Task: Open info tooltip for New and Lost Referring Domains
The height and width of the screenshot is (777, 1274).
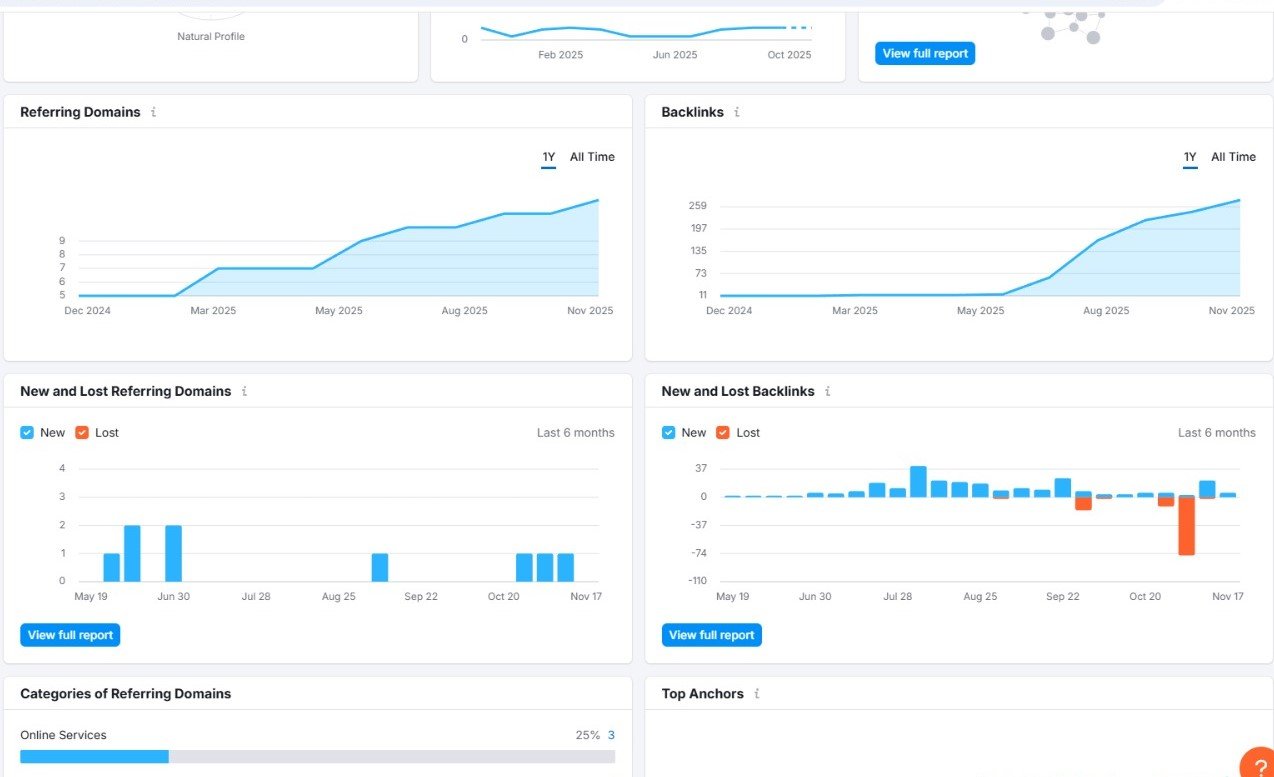Action: coord(244,391)
